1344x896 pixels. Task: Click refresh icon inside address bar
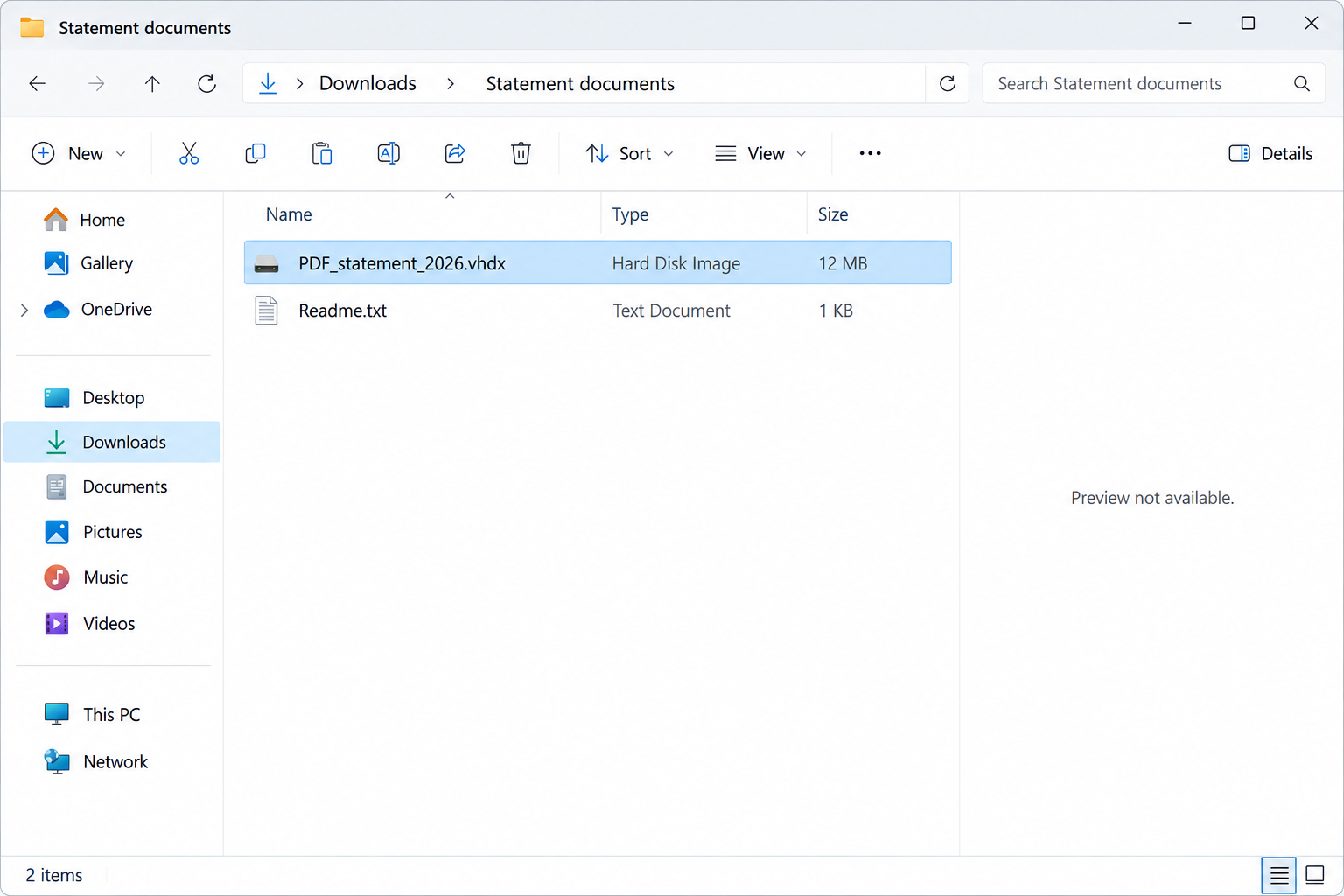click(x=947, y=83)
